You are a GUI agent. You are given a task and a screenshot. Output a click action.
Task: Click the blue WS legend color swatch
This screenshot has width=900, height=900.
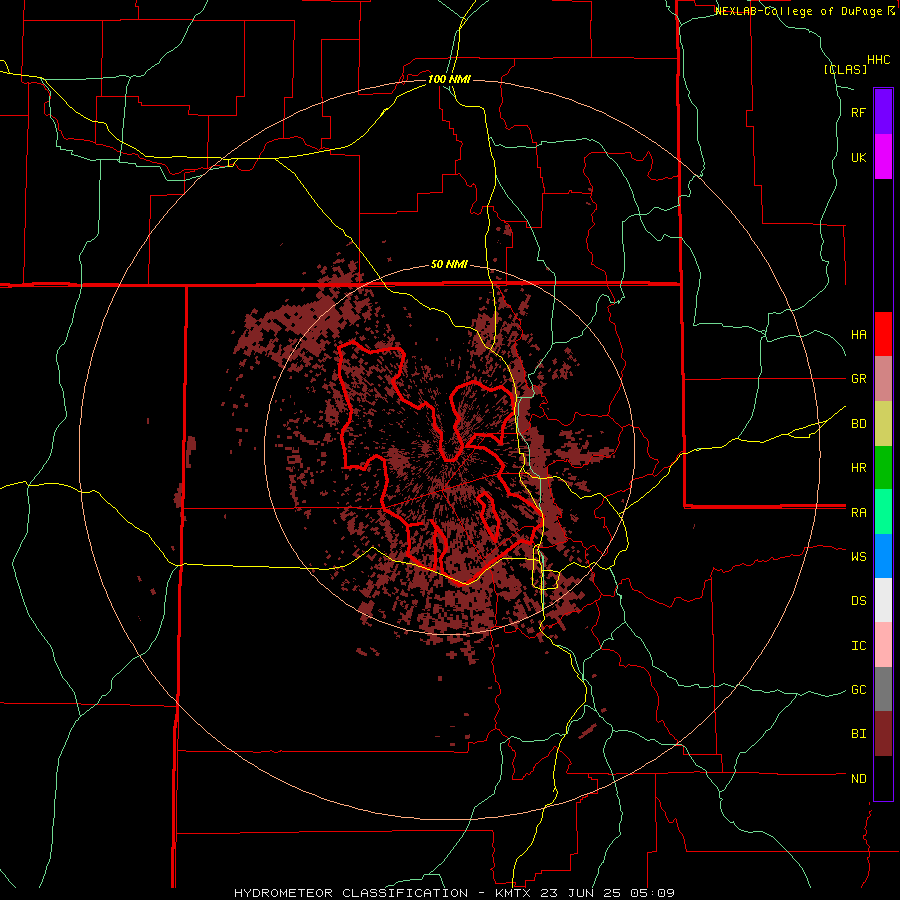(883, 556)
